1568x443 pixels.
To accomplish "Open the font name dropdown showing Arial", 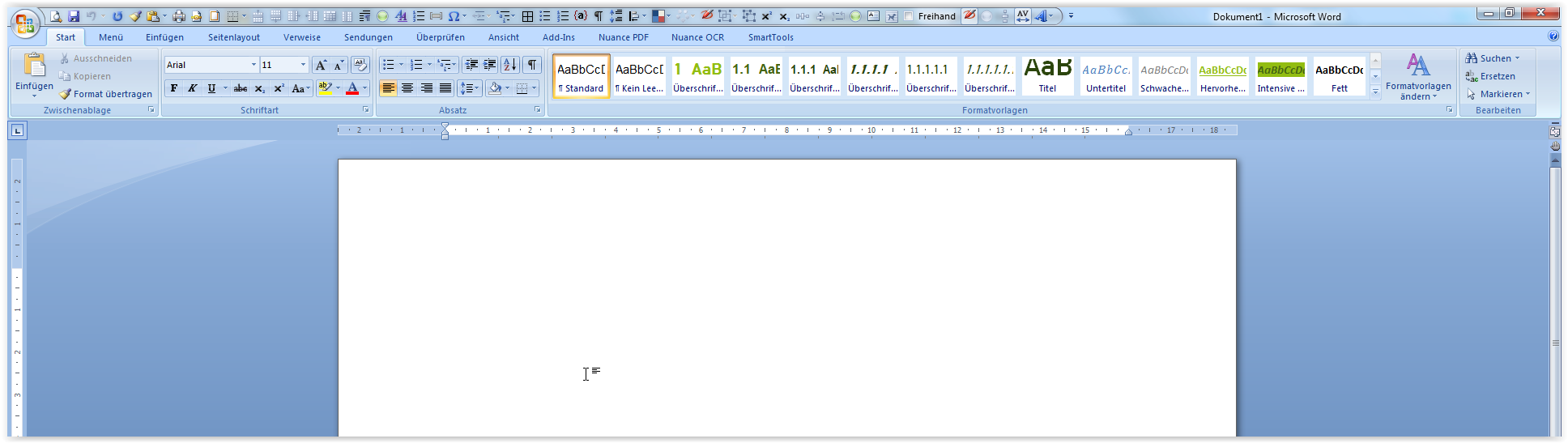I will 254,65.
